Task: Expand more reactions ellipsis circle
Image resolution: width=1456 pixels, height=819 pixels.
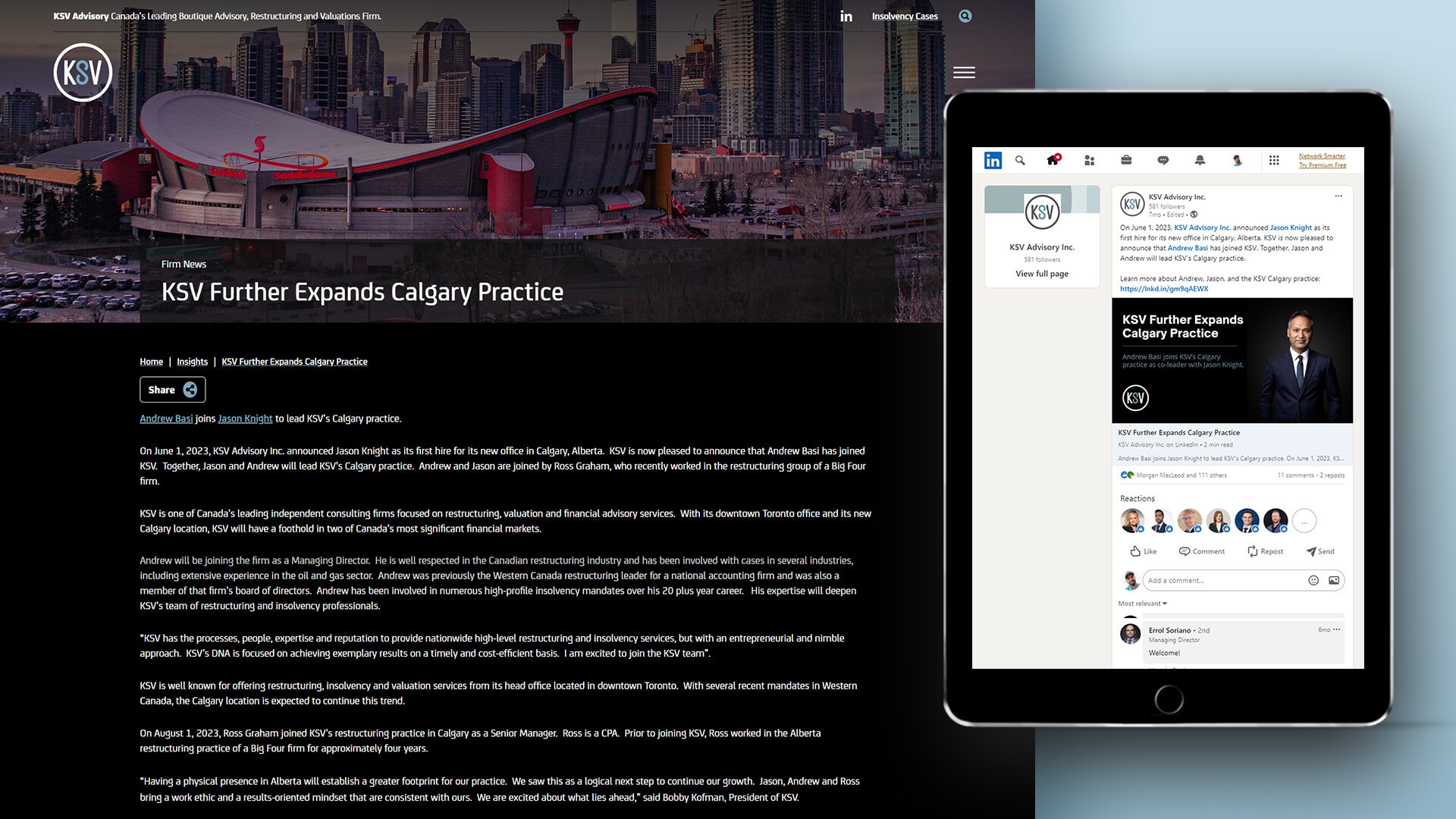Action: [1304, 521]
